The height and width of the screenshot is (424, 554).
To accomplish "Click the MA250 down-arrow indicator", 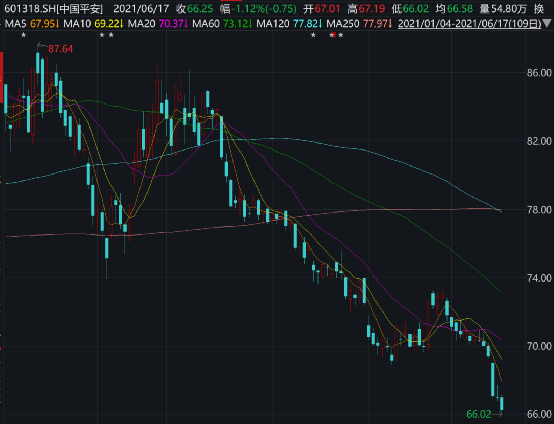I will click(x=390, y=24).
